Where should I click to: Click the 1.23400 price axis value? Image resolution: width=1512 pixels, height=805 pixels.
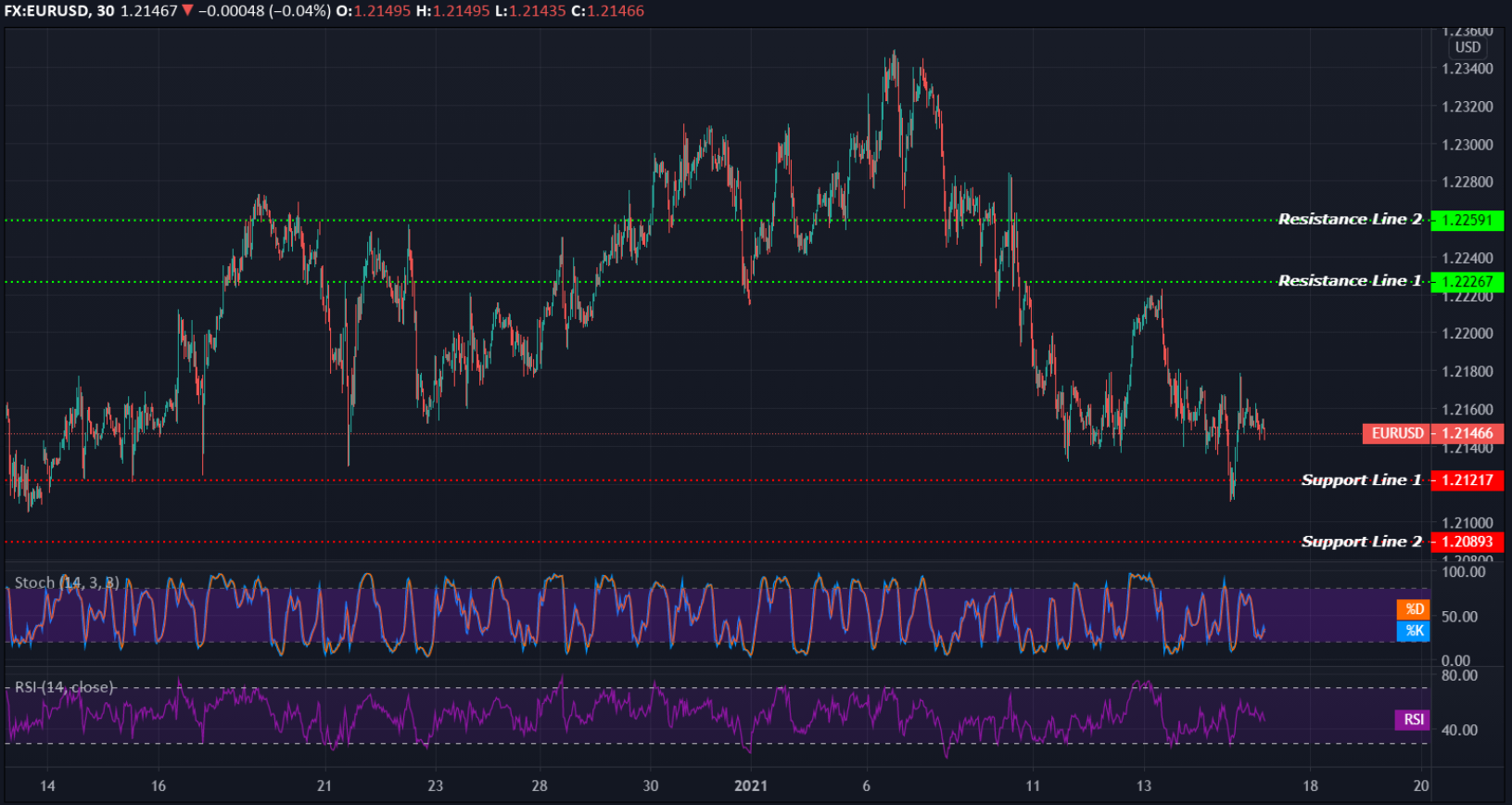coord(1468,69)
